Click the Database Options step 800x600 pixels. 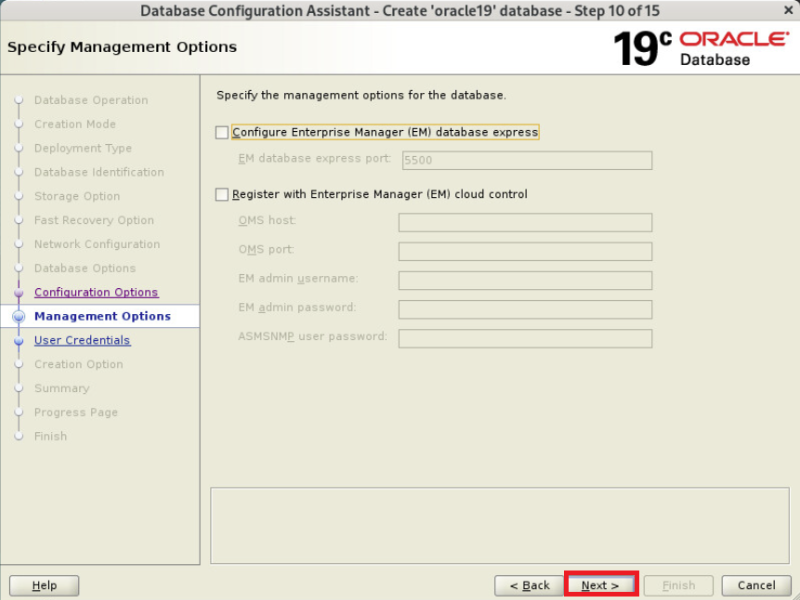(85, 268)
